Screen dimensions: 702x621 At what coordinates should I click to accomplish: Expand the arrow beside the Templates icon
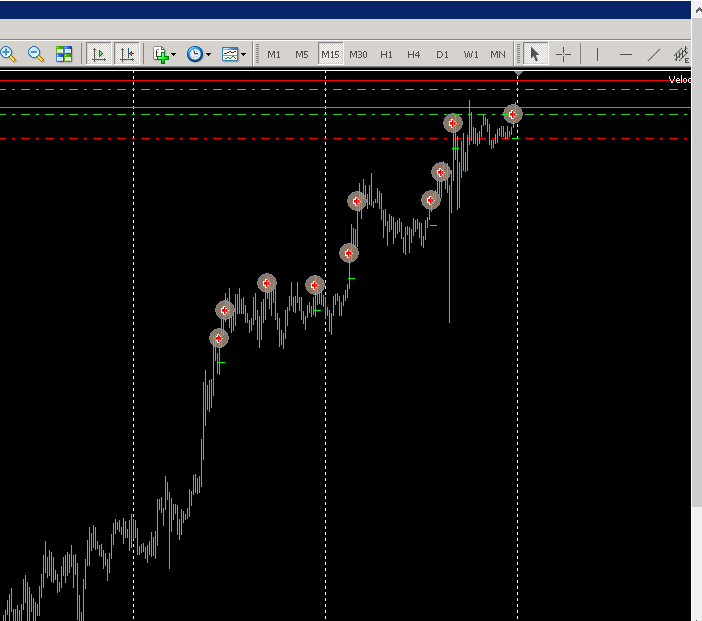pos(244,55)
